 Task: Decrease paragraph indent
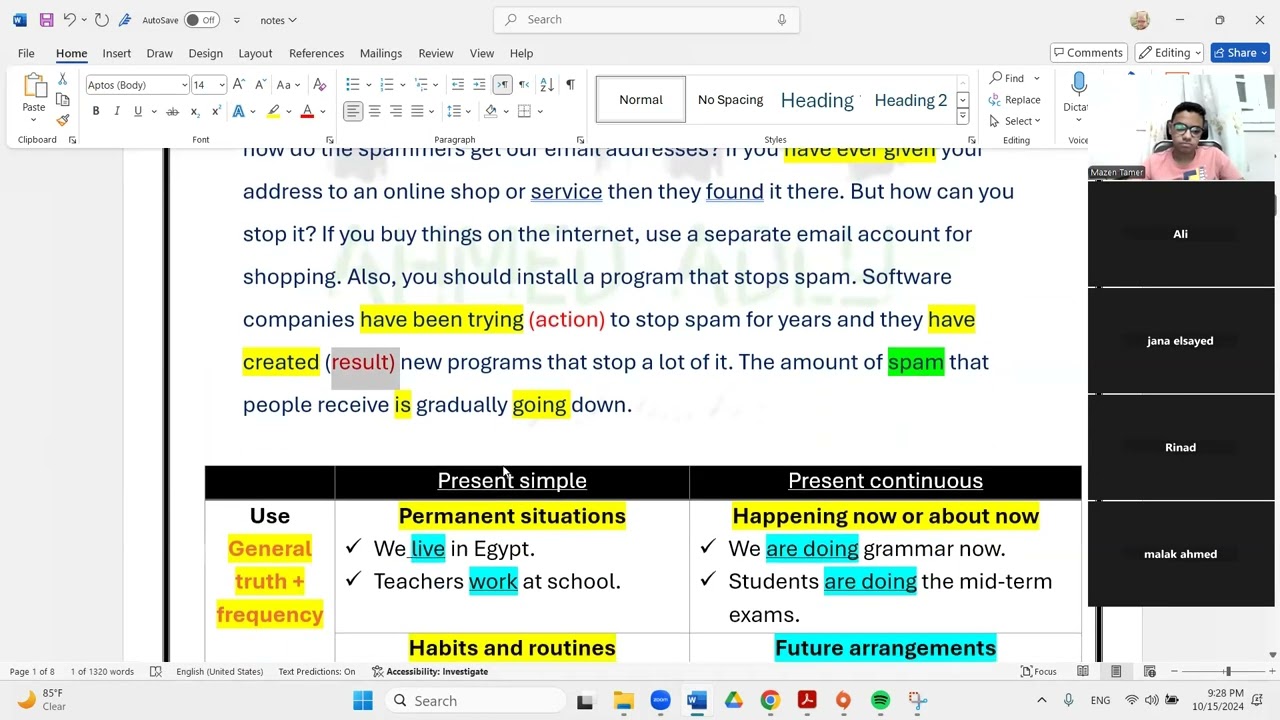tap(457, 85)
